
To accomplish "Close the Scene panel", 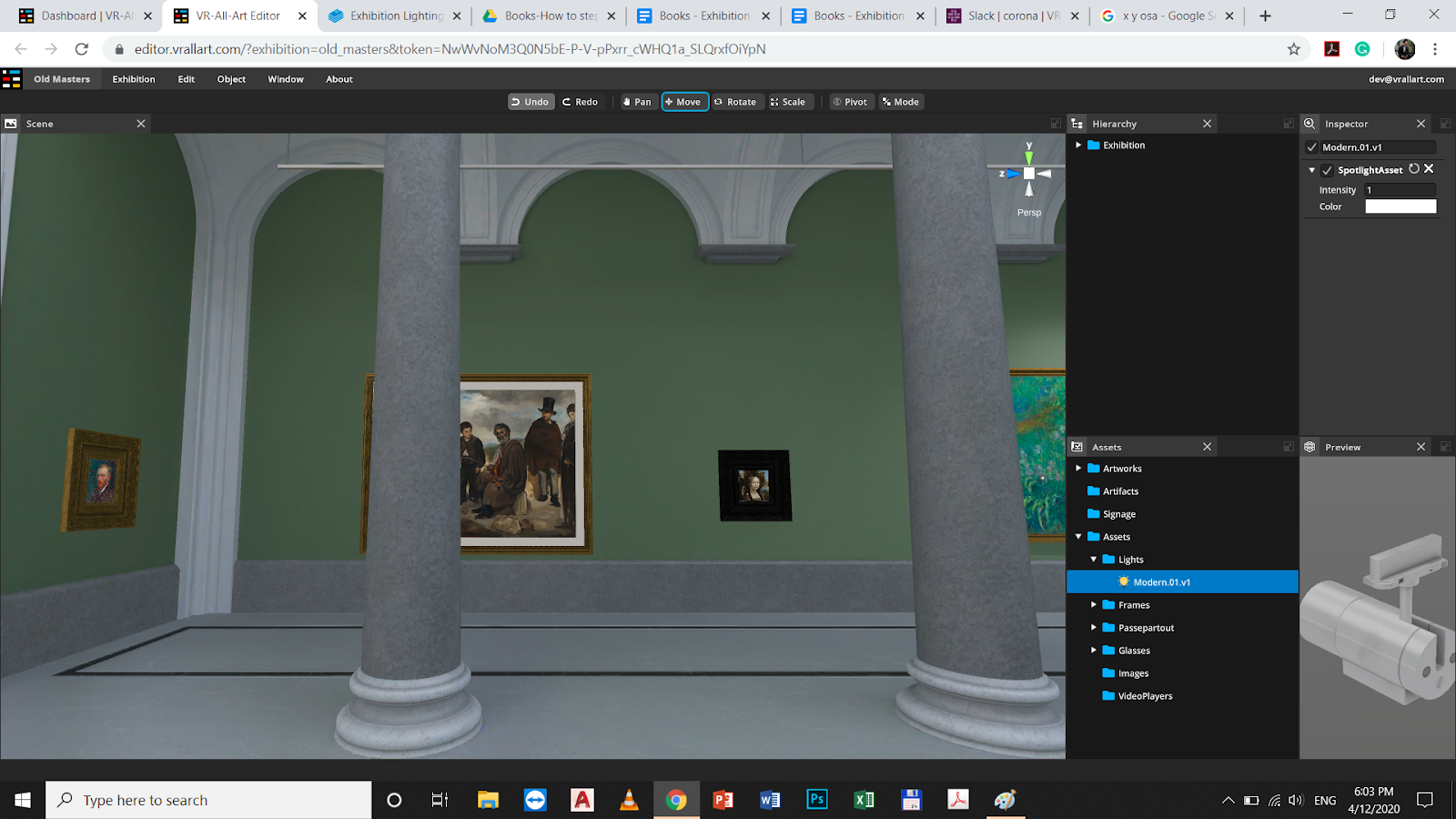I will tap(141, 124).
